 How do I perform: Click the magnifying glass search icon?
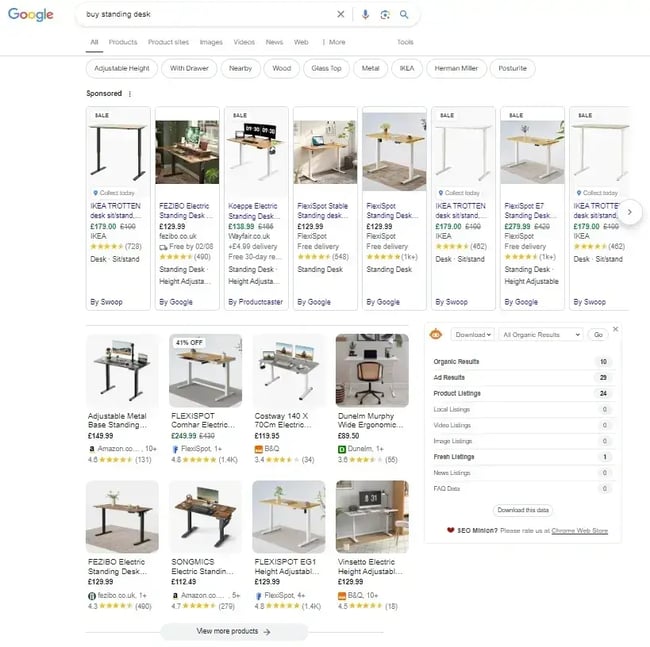pos(404,15)
